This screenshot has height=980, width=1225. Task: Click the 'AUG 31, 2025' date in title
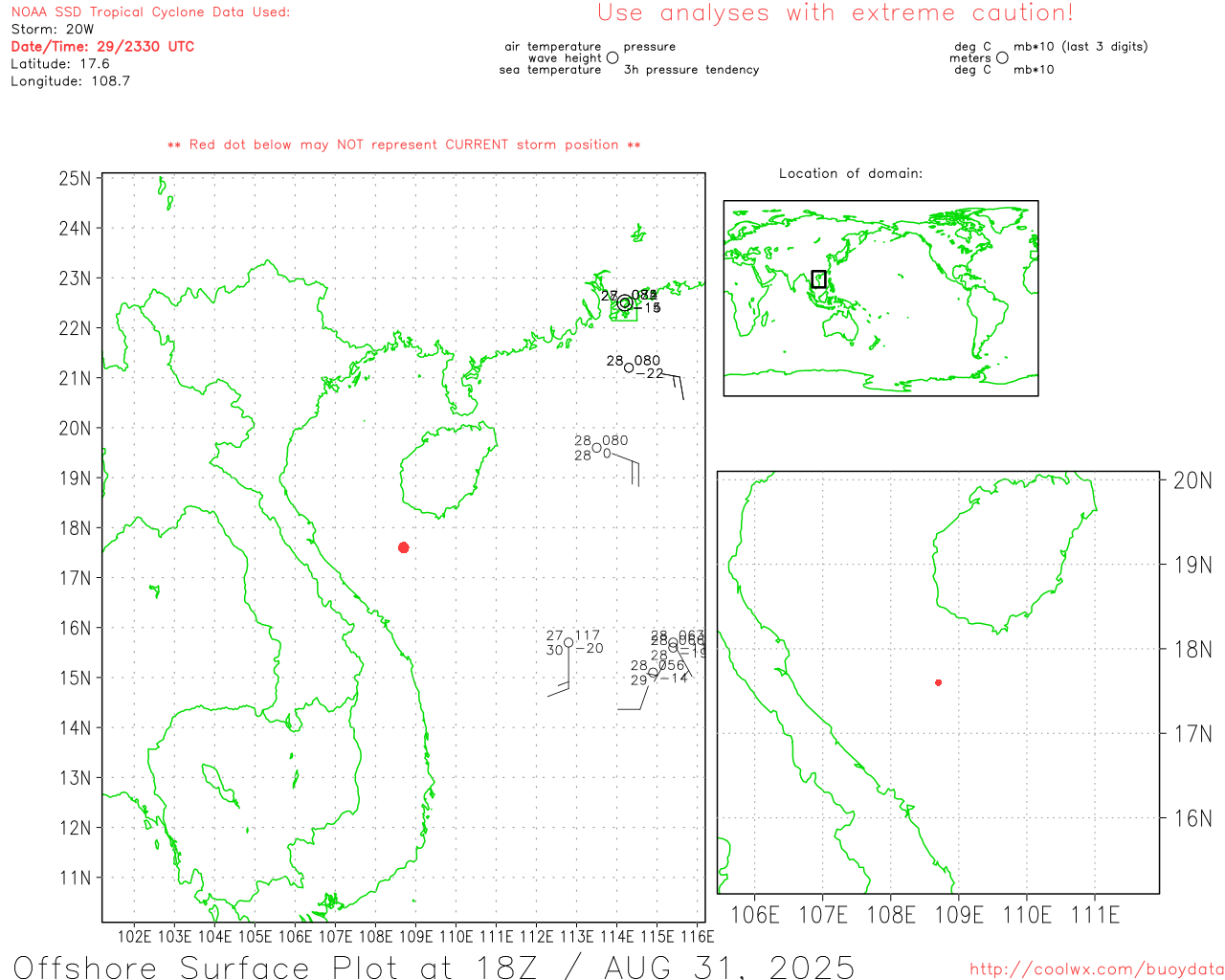coord(729,967)
